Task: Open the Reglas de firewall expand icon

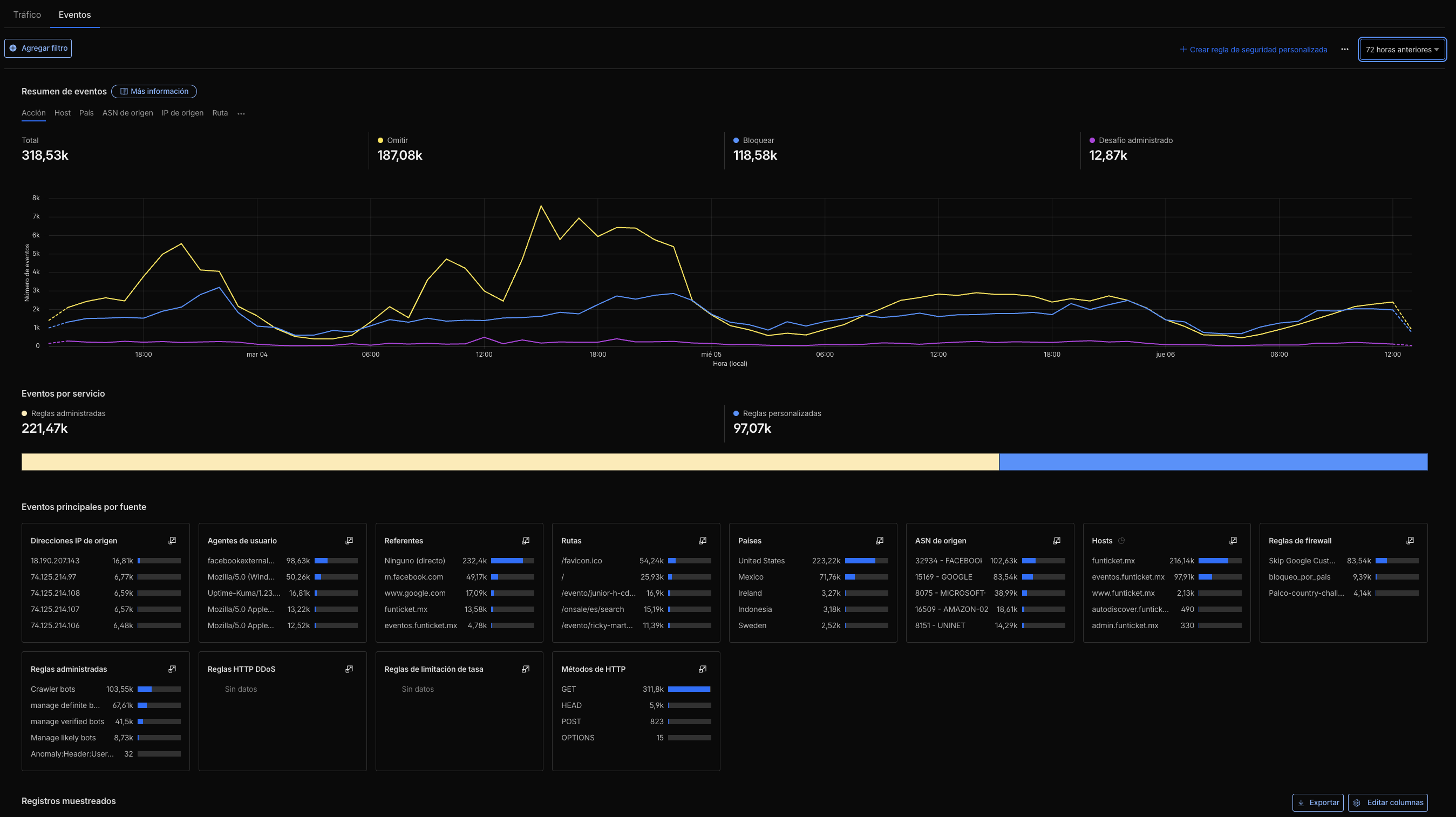Action: tap(1410, 541)
